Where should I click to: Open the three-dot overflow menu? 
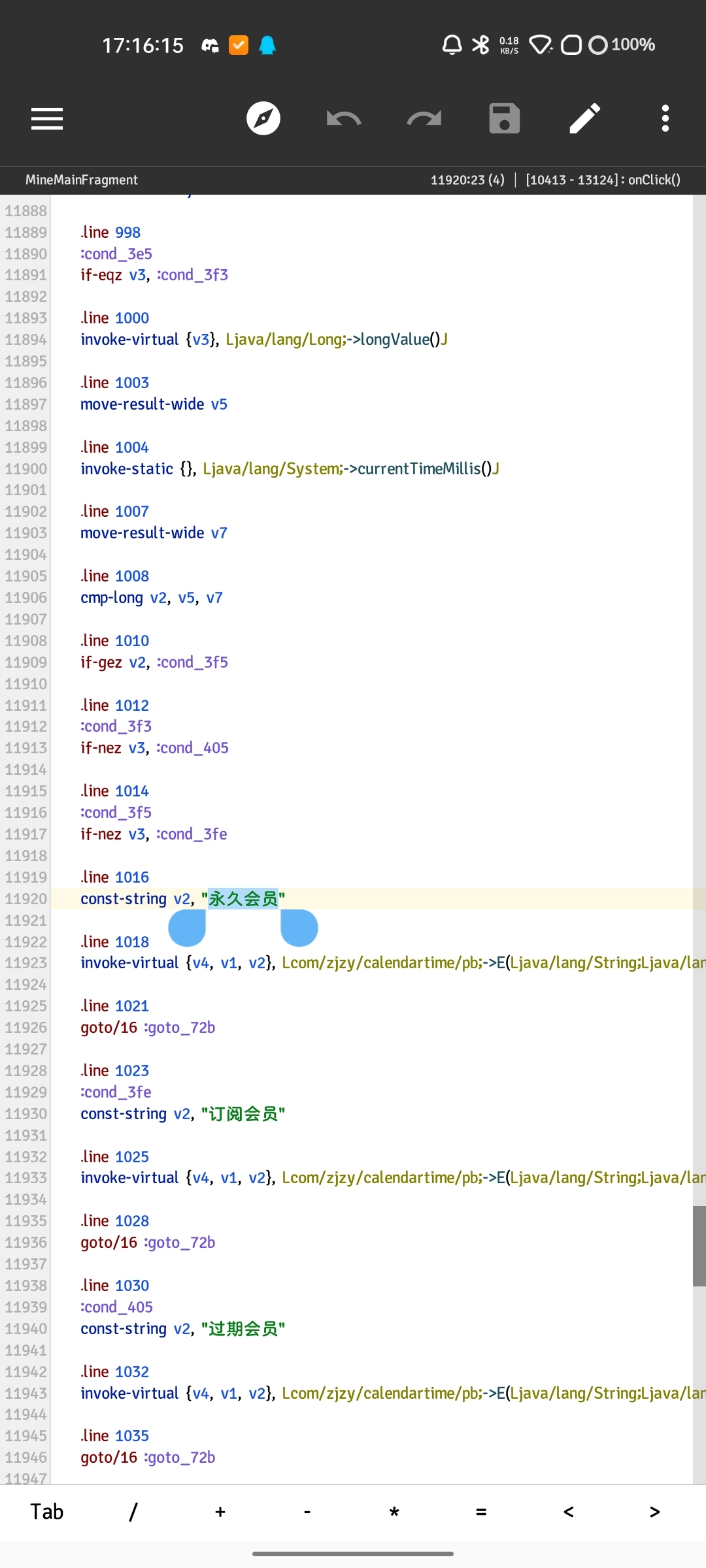[x=665, y=119]
